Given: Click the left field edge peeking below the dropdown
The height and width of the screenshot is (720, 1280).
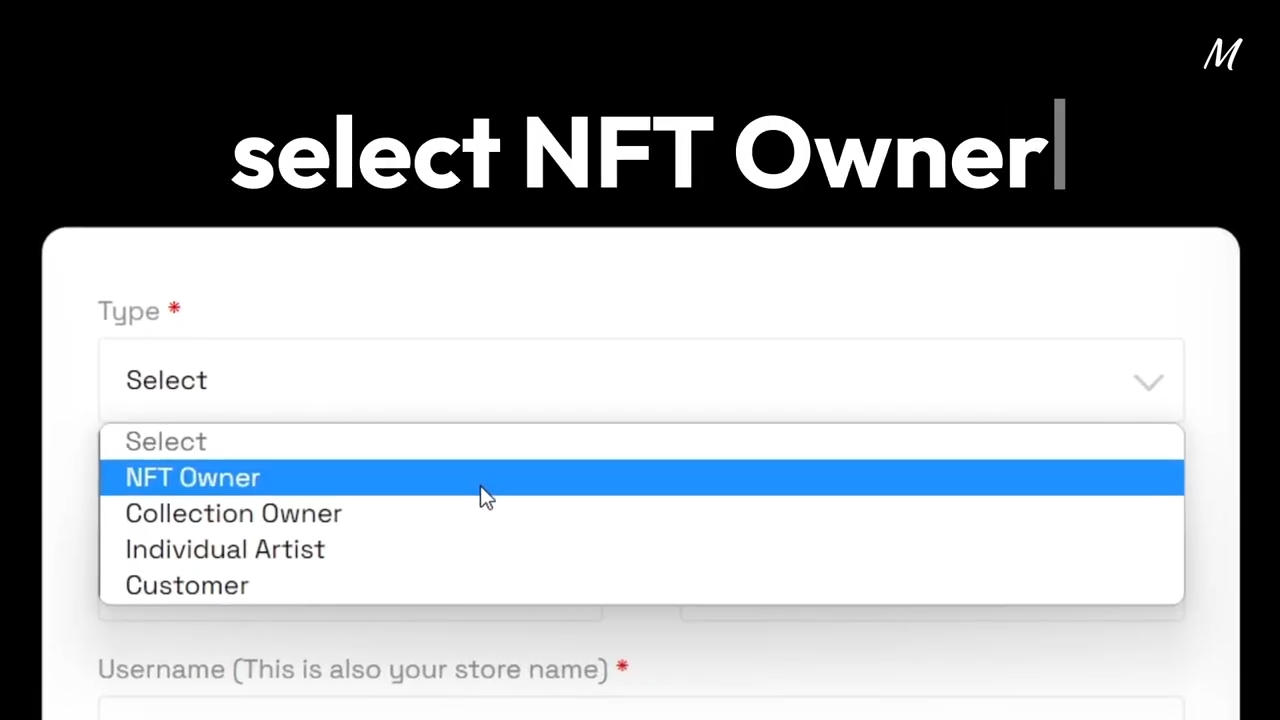Looking at the screenshot, I should (x=350, y=612).
